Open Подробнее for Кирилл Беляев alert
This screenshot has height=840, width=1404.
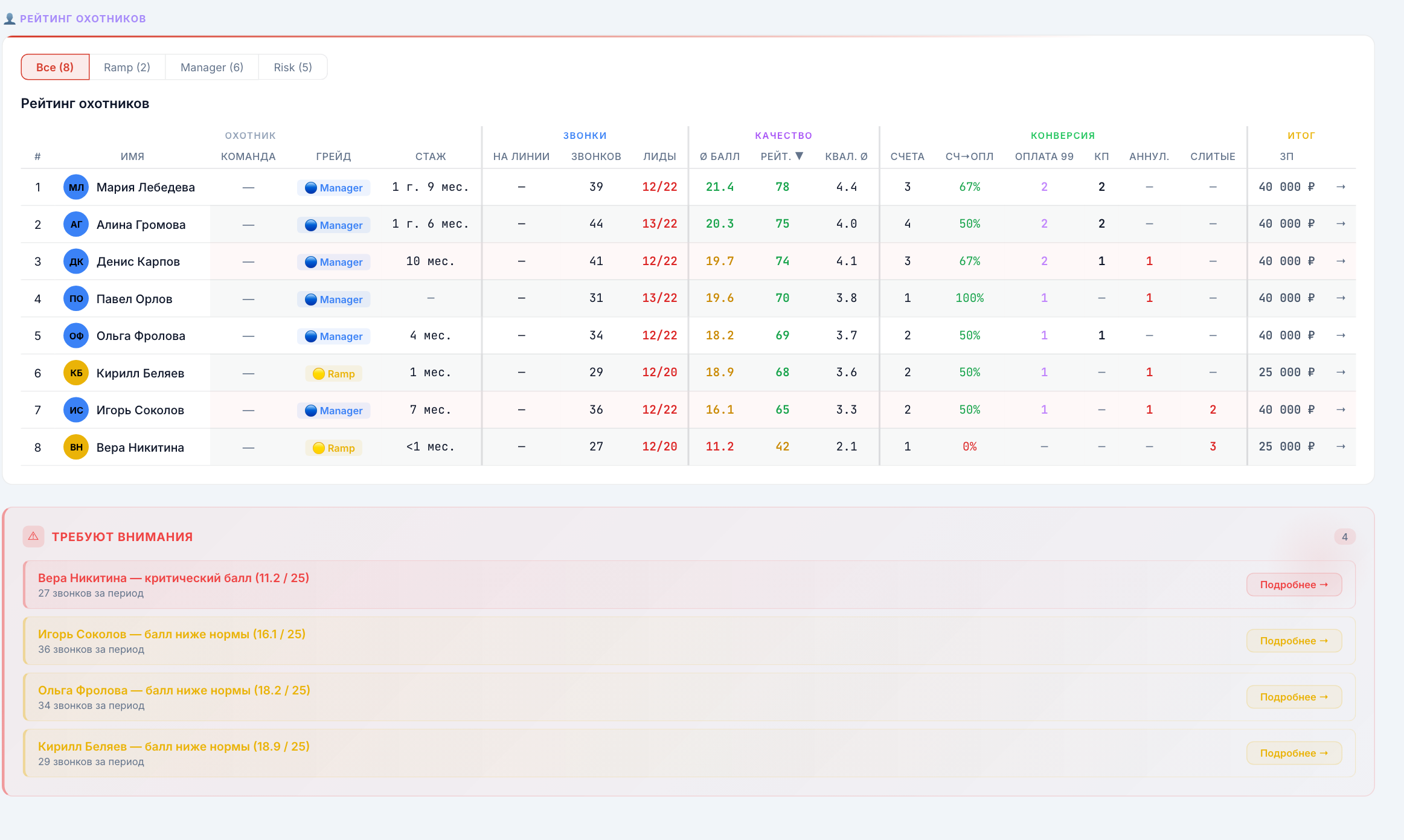(x=1294, y=753)
